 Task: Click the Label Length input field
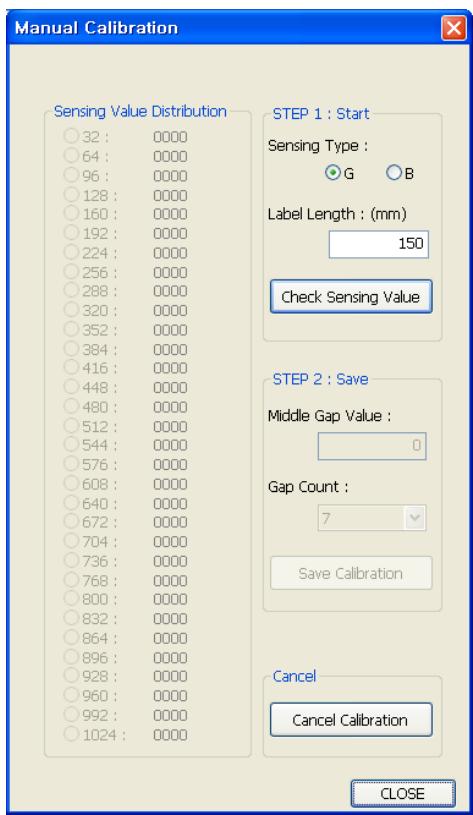pos(378,244)
